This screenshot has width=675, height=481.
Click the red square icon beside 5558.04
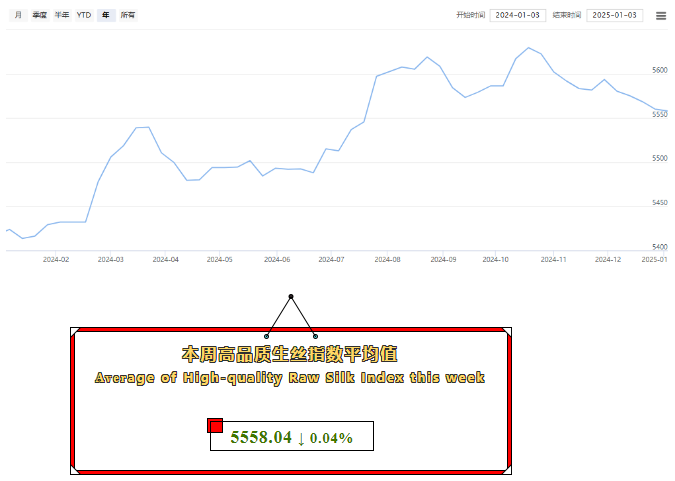click(215, 426)
